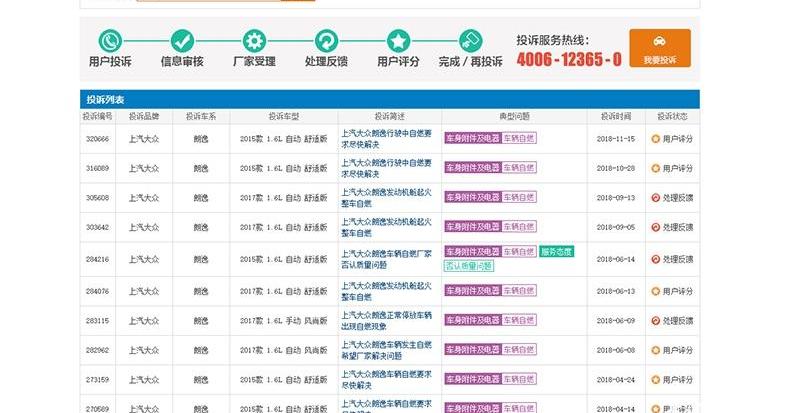Click the 投诉时间 column header
The image size is (800, 413).
coord(616,116)
